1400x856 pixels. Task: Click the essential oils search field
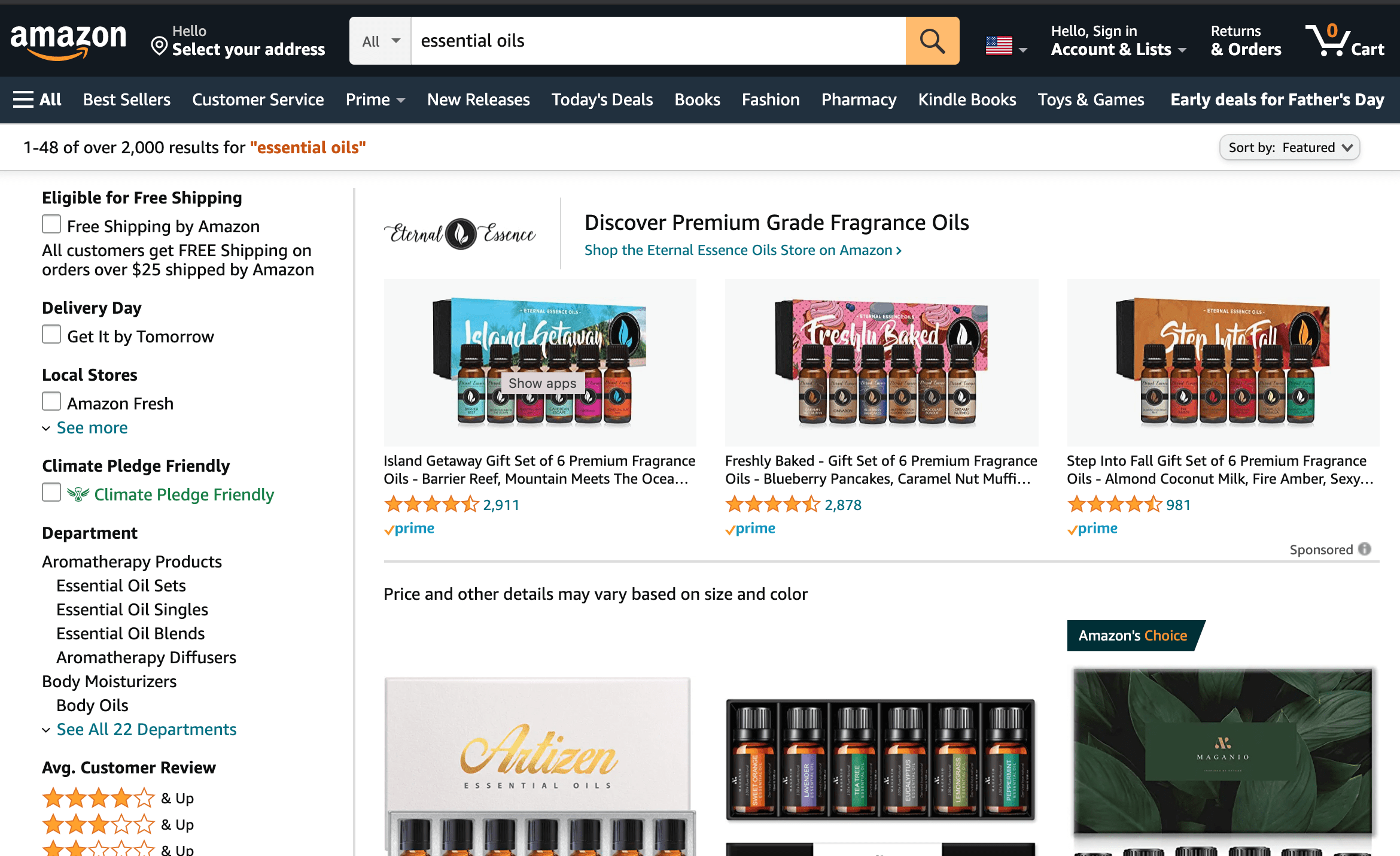click(658, 41)
